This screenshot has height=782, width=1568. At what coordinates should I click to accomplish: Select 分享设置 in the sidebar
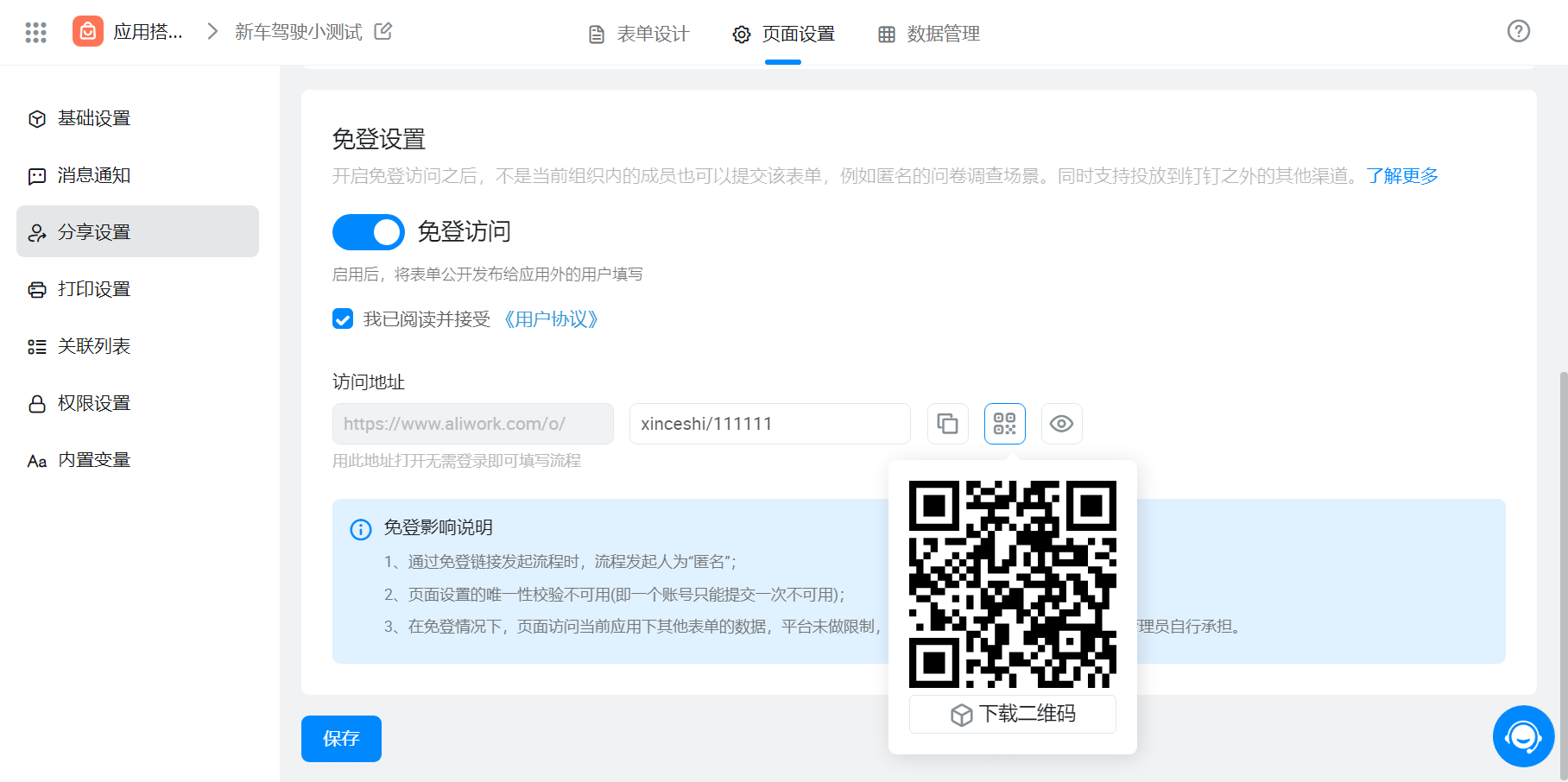coord(137,231)
